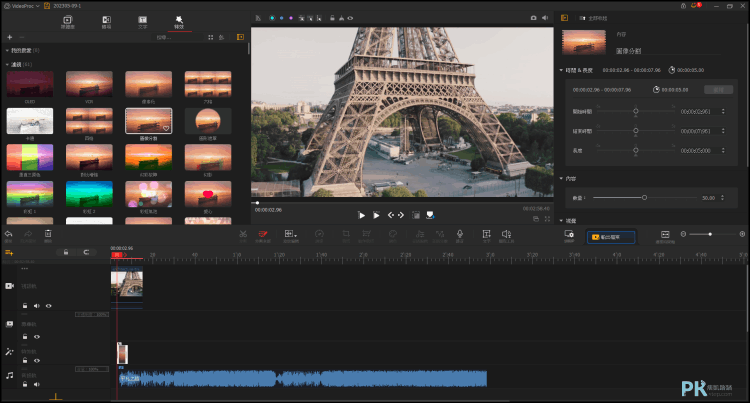Open the audio editor speaker tool

[506, 234]
